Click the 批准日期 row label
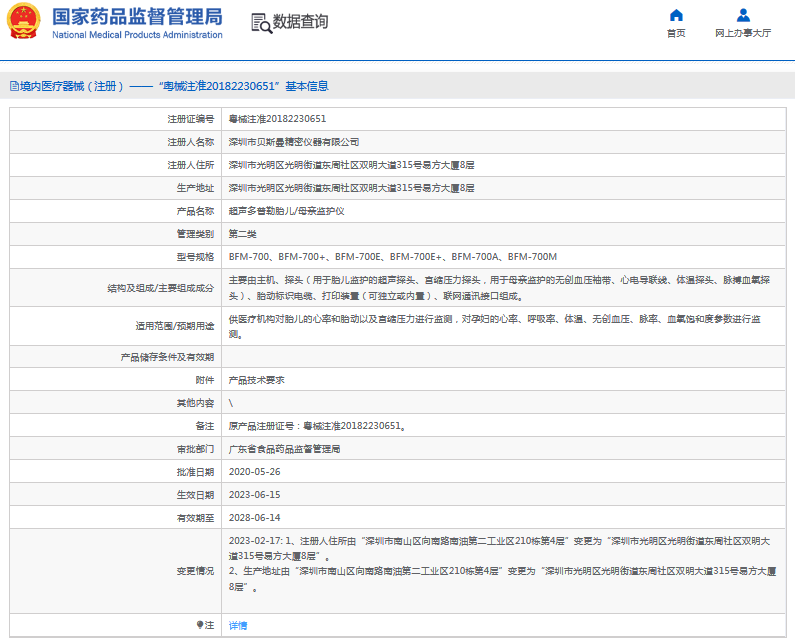The height and width of the screenshot is (640, 795). click(x=195, y=472)
